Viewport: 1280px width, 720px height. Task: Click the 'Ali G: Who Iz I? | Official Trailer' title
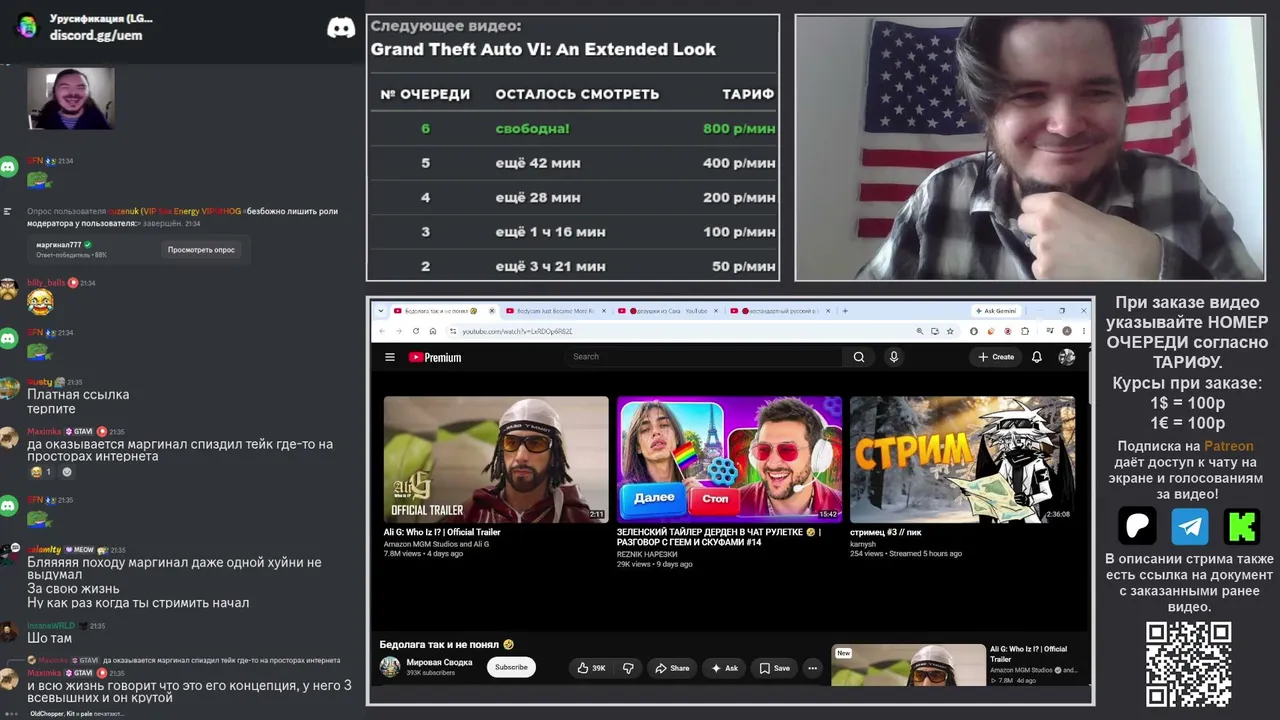(442, 532)
